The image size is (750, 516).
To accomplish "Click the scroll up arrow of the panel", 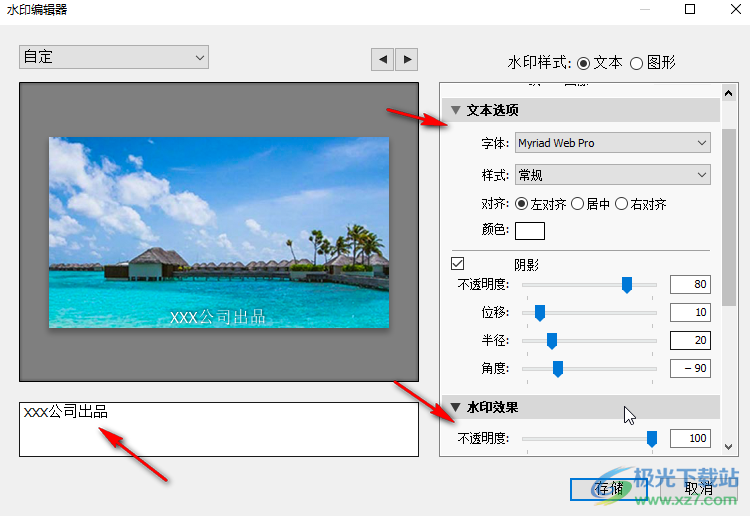I will pyautogui.click(x=728, y=93).
